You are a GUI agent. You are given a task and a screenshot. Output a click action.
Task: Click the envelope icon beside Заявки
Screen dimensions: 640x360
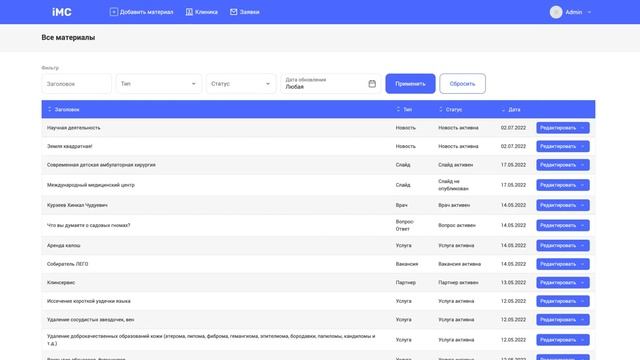coord(233,12)
